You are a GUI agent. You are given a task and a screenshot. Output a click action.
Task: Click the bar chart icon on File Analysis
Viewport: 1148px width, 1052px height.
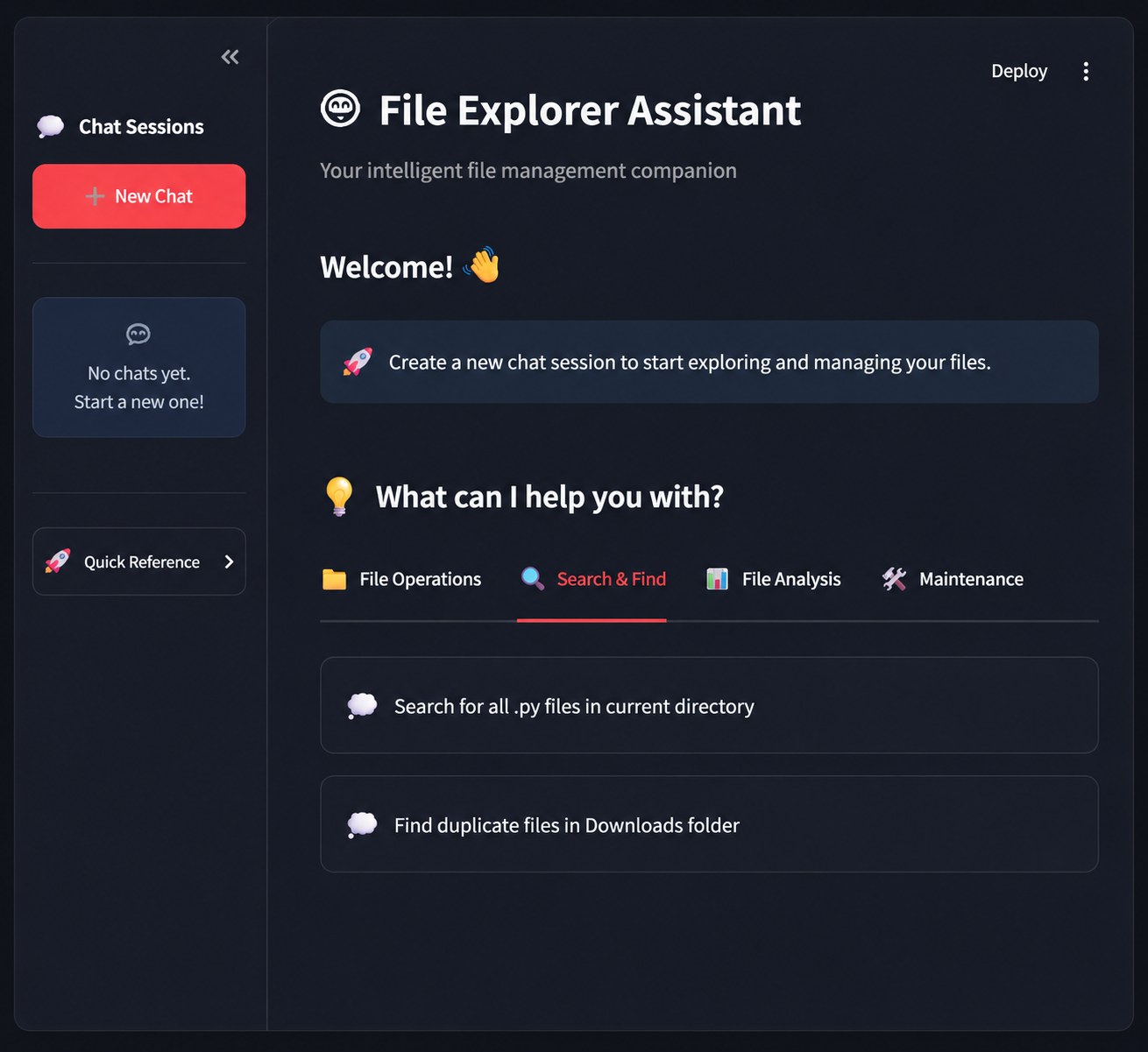pyautogui.click(x=717, y=579)
